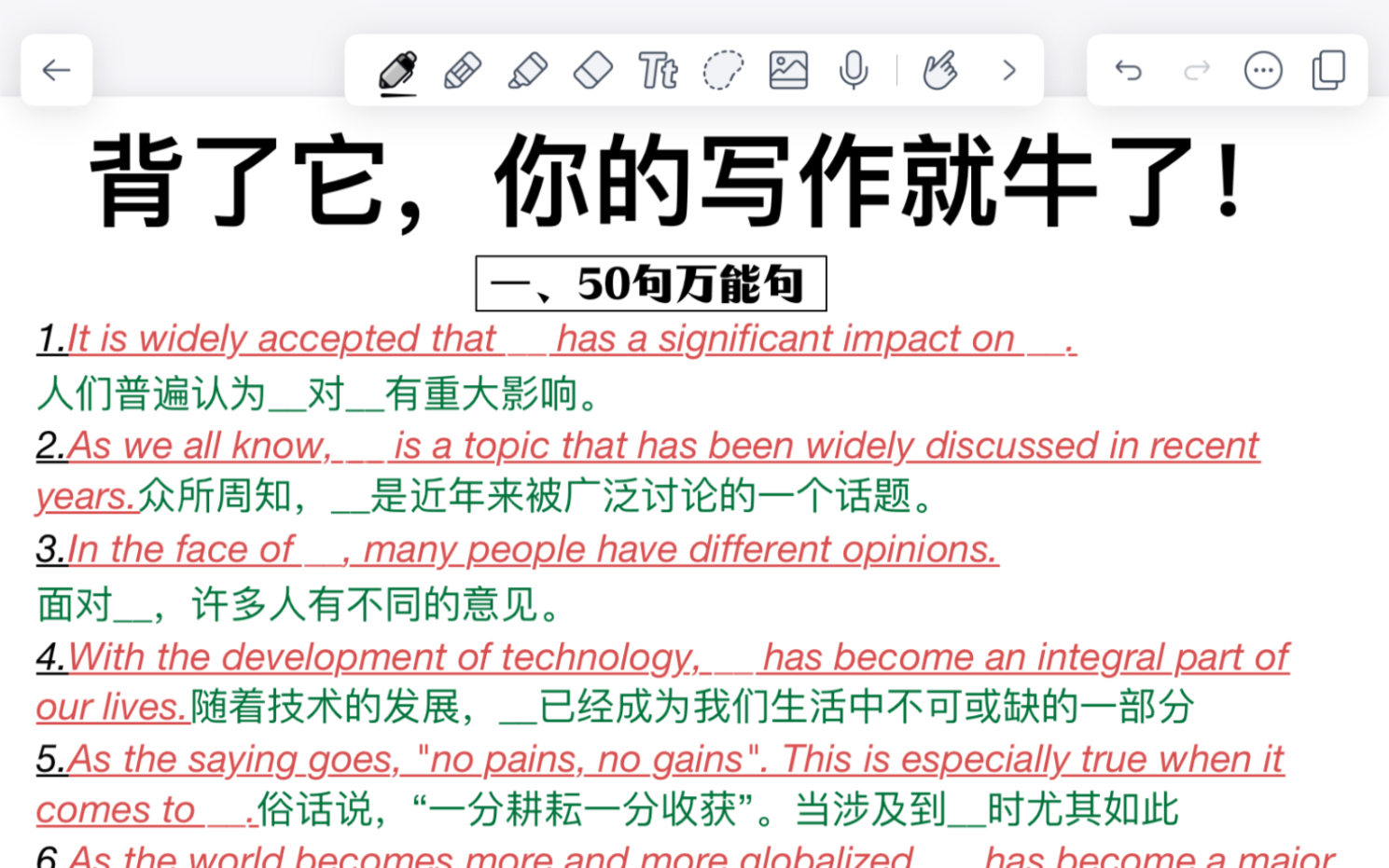Screen dimensions: 1389x868
Task: Open the pages overview icon
Action: point(1328,71)
